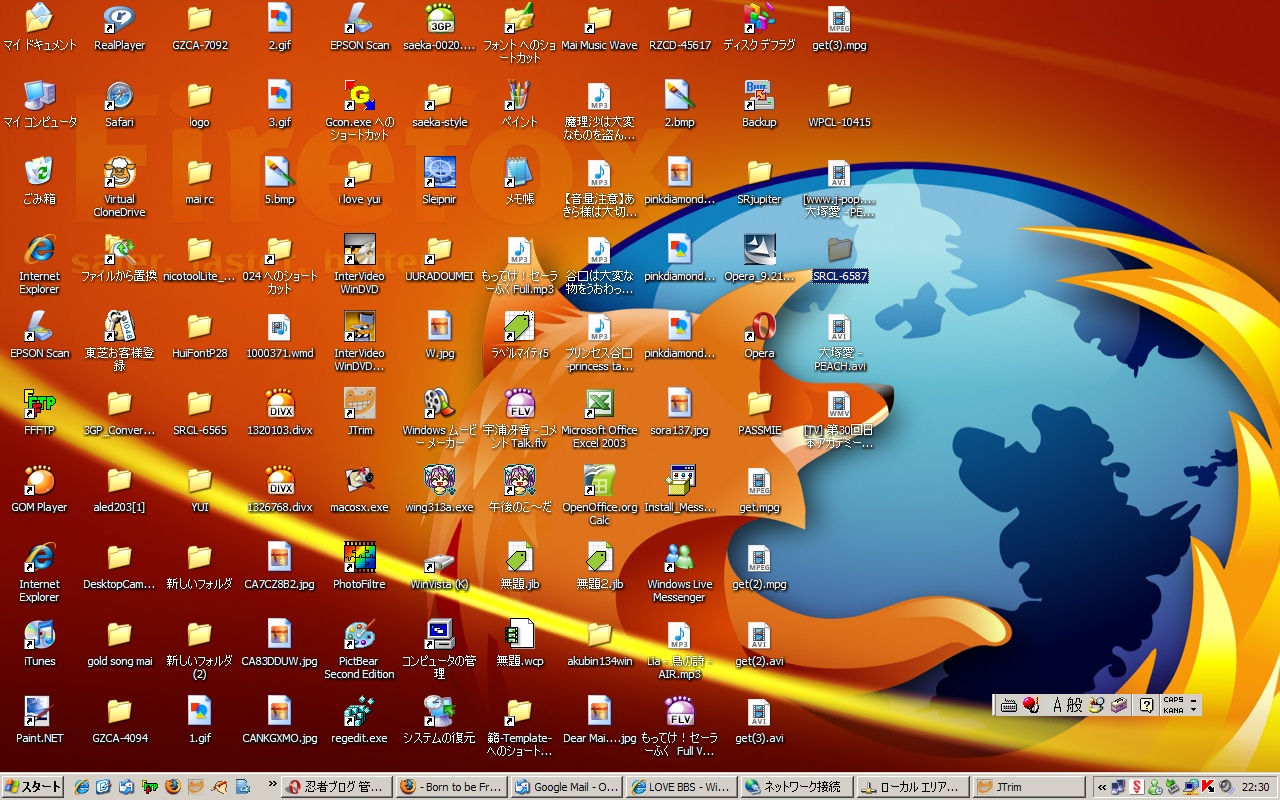Select the WPCL-10415 folder
The width and height of the screenshot is (1280, 800).
(x=839, y=104)
